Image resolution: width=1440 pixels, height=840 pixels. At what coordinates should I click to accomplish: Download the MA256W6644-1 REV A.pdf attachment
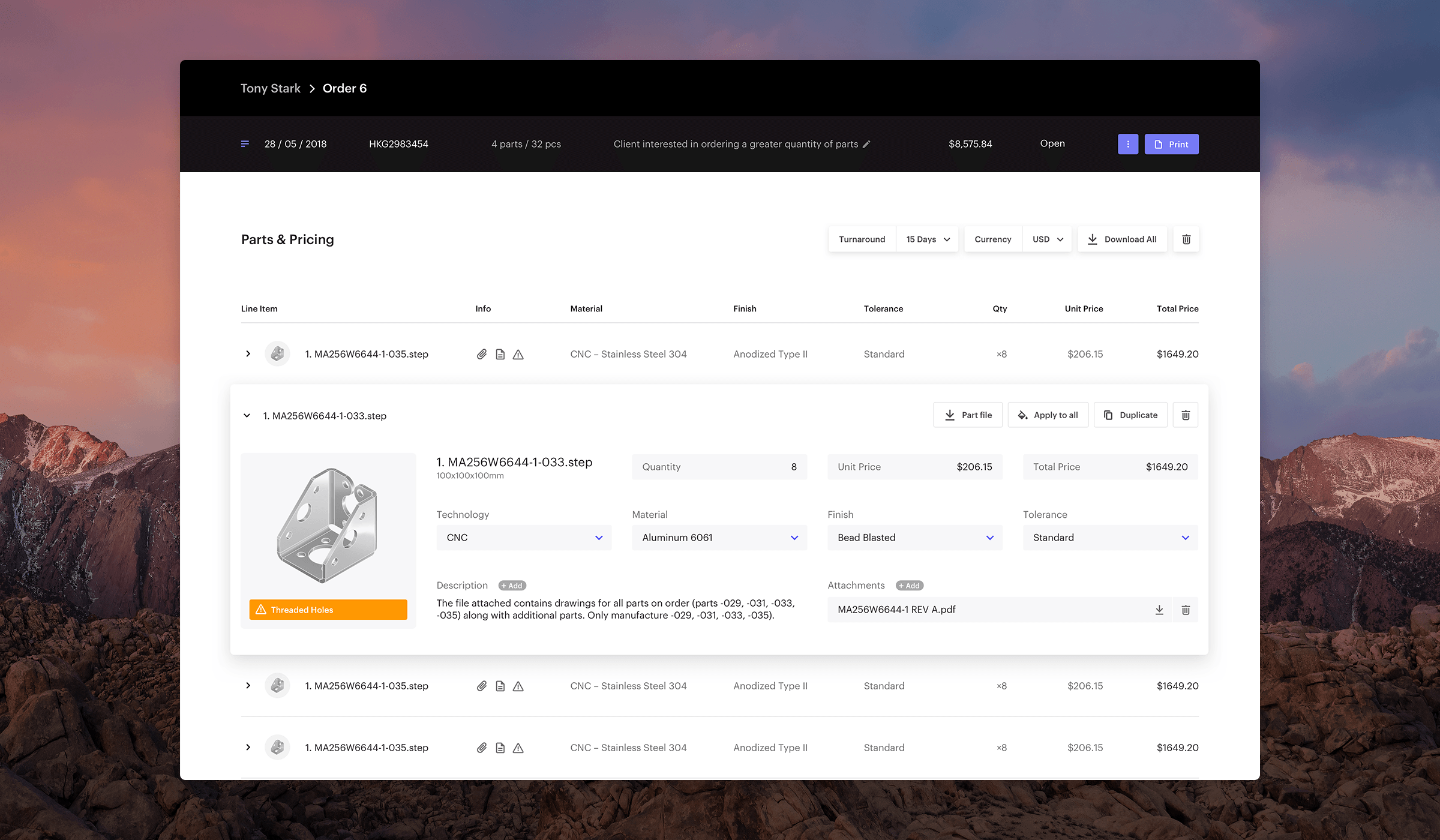[x=1159, y=610]
